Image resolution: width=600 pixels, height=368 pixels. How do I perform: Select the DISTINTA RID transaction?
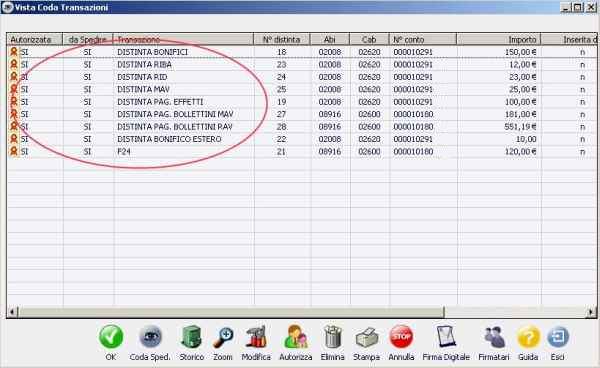[x=142, y=77]
